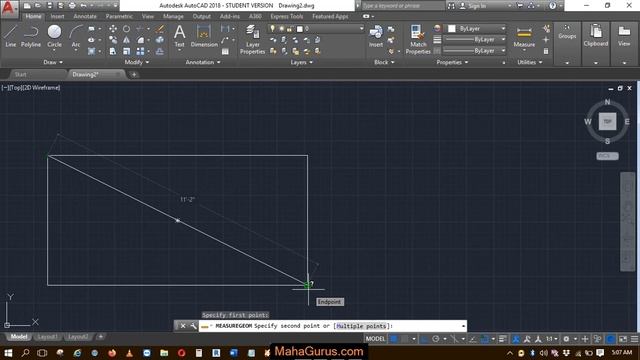The height and width of the screenshot is (360, 640).
Task: Open the Parametric ribbon tab
Action: (x=119, y=16)
